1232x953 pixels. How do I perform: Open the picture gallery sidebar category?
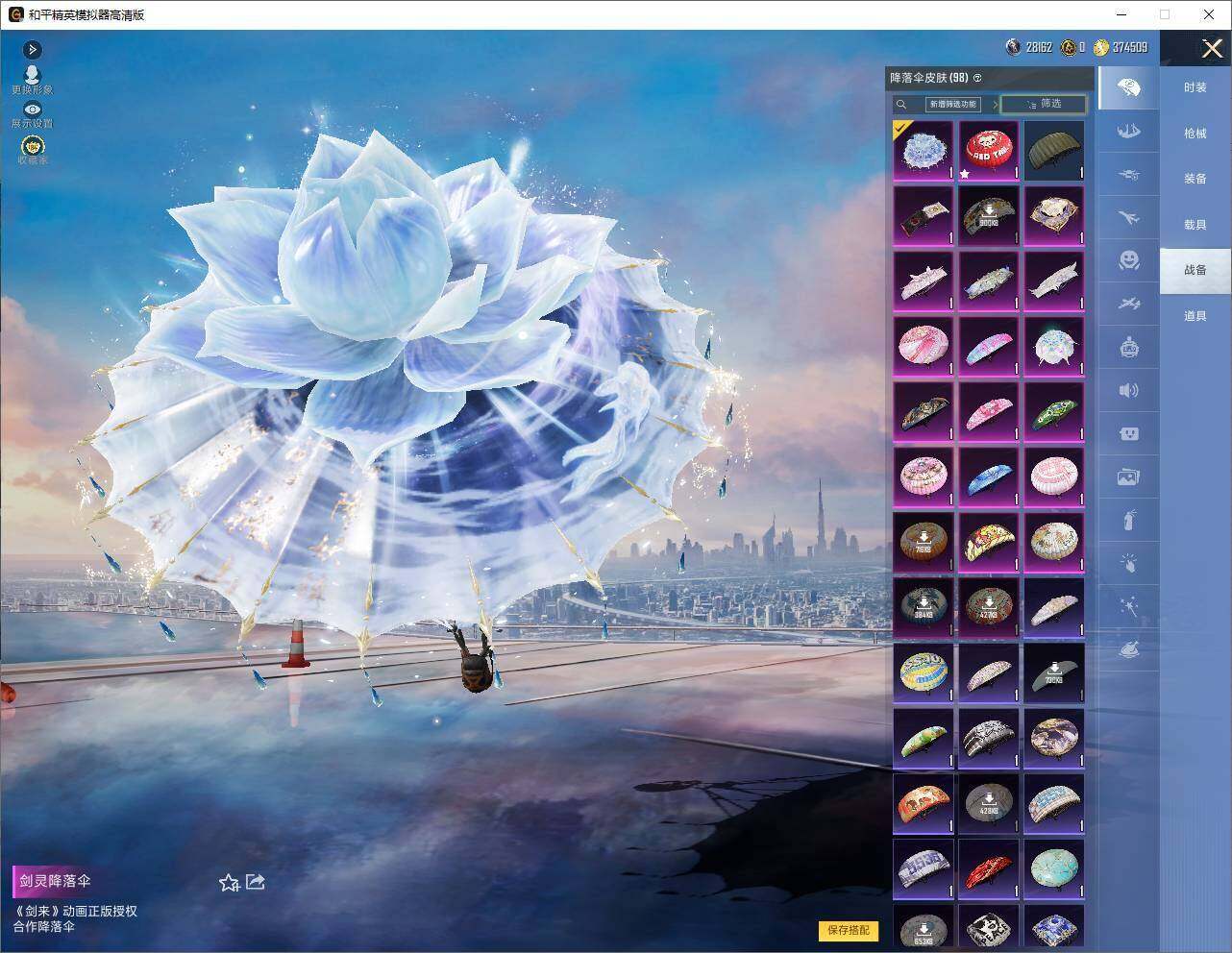[1129, 476]
